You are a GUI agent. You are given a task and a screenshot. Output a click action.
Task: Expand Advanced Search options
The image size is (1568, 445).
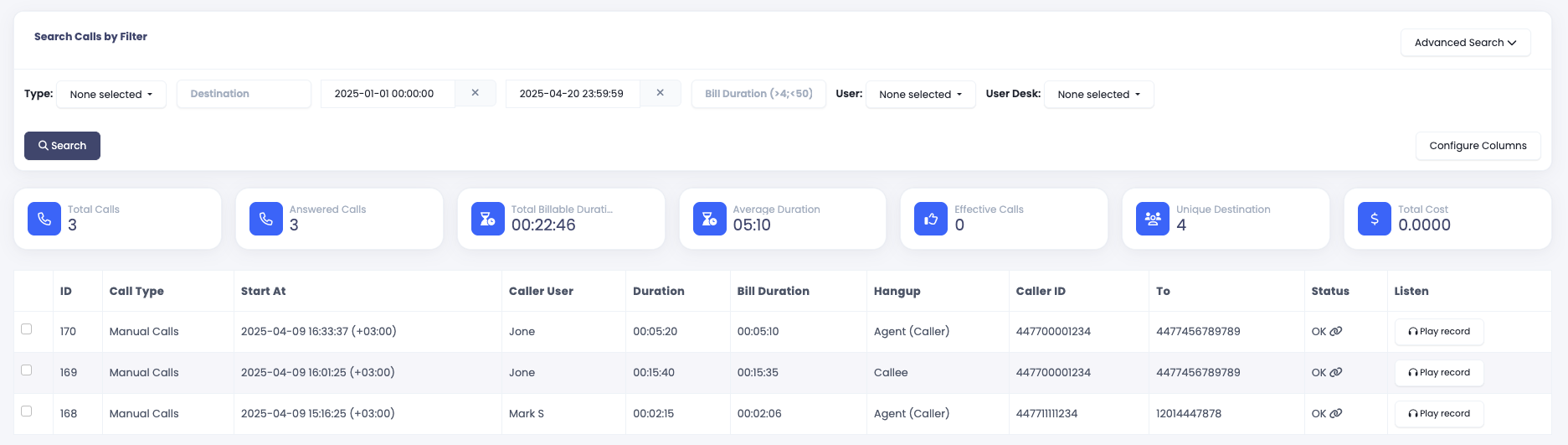(1465, 43)
